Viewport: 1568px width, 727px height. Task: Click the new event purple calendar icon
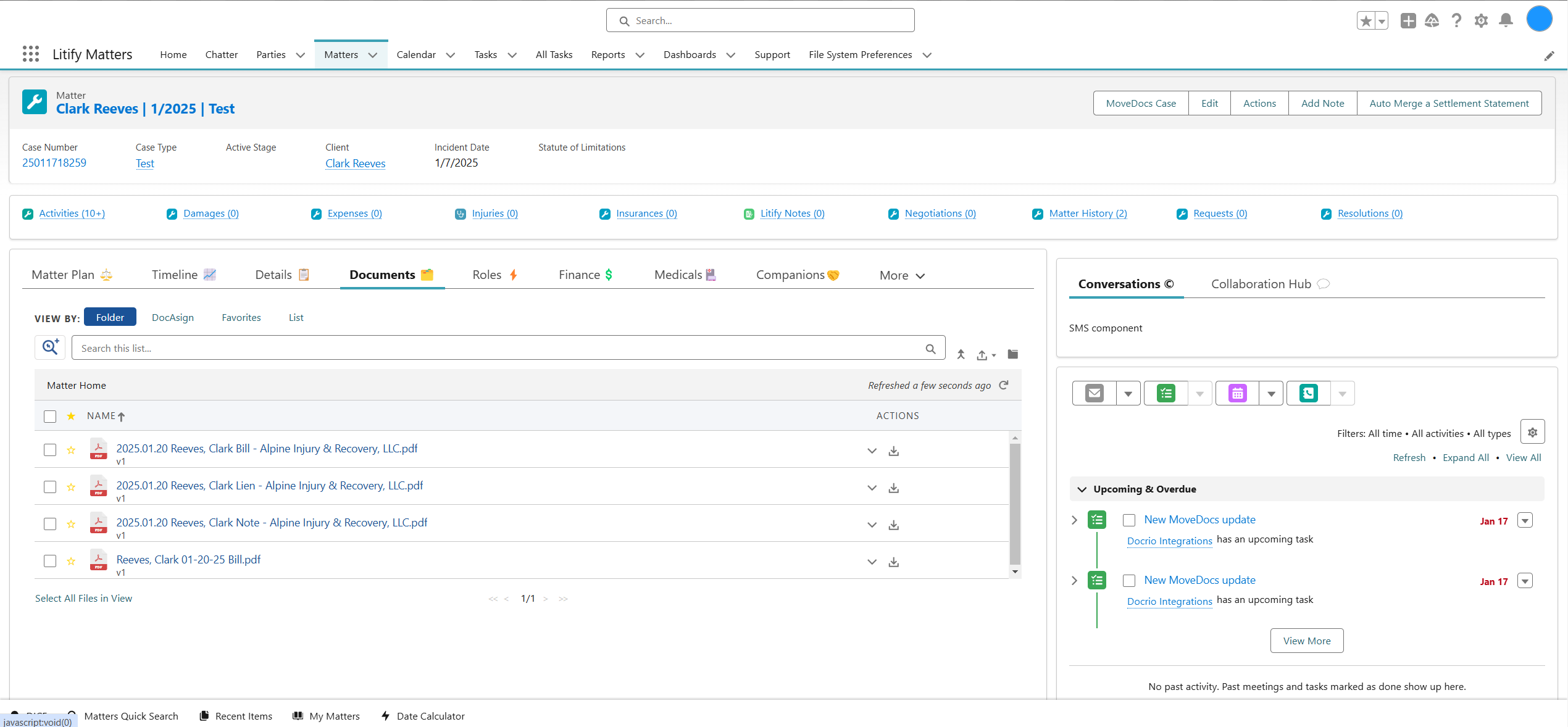coord(1238,393)
